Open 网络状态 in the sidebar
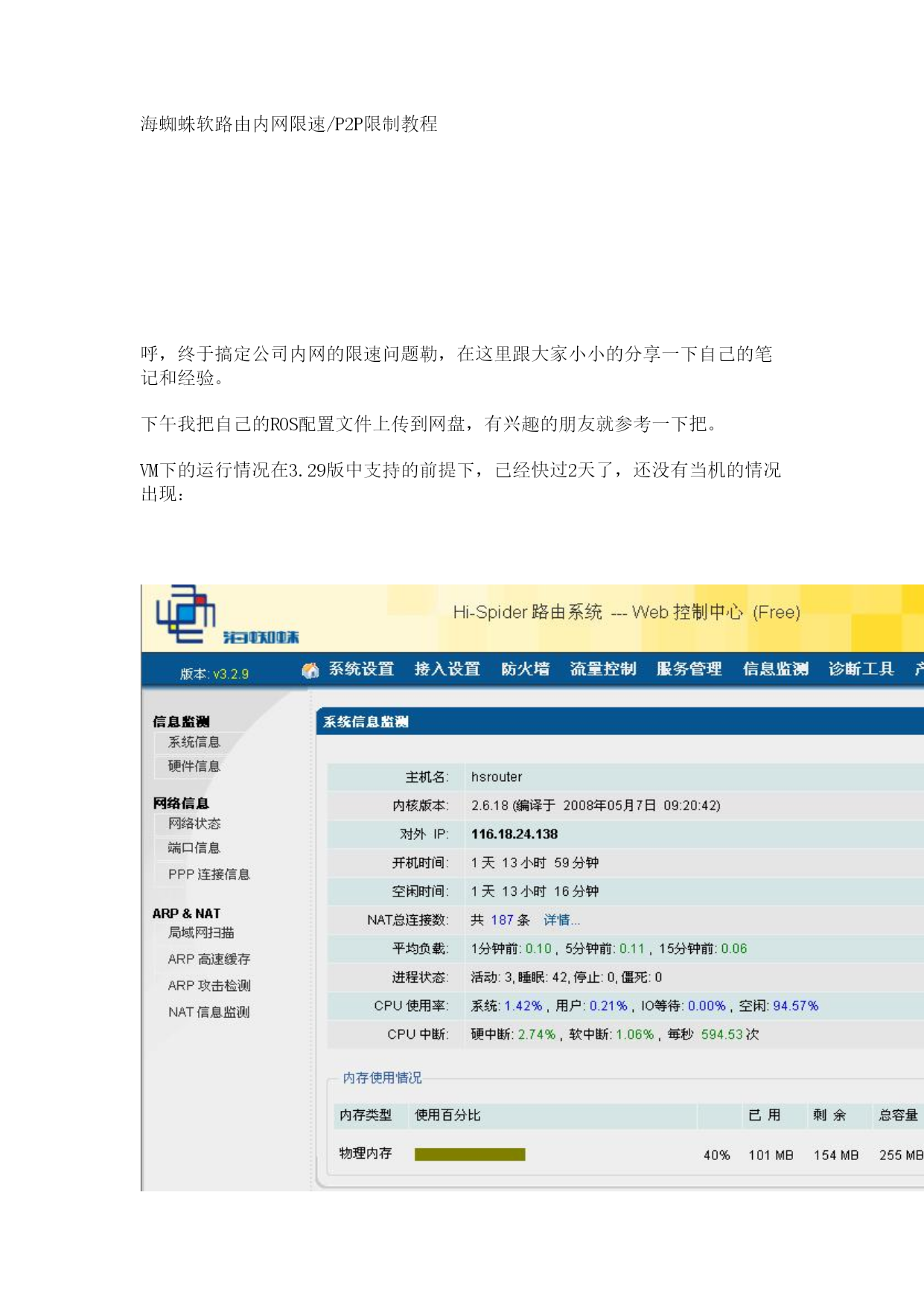The image size is (924, 1306). tap(194, 824)
